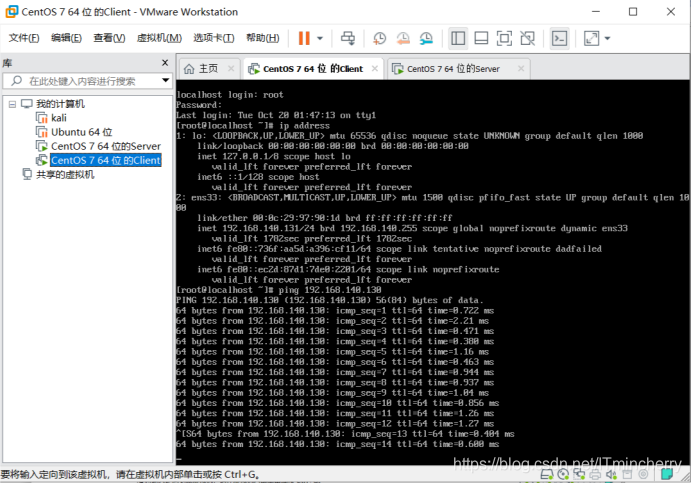This screenshot has width=692, height=483.
Task: Open the snapshot manager
Action: pyautogui.click(x=426, y=38)
